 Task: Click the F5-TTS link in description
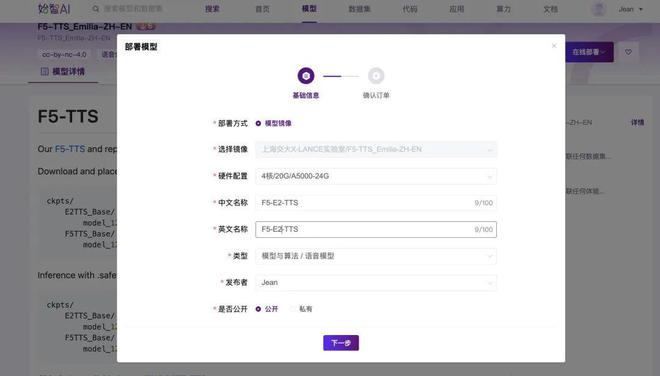click(70, 149)
